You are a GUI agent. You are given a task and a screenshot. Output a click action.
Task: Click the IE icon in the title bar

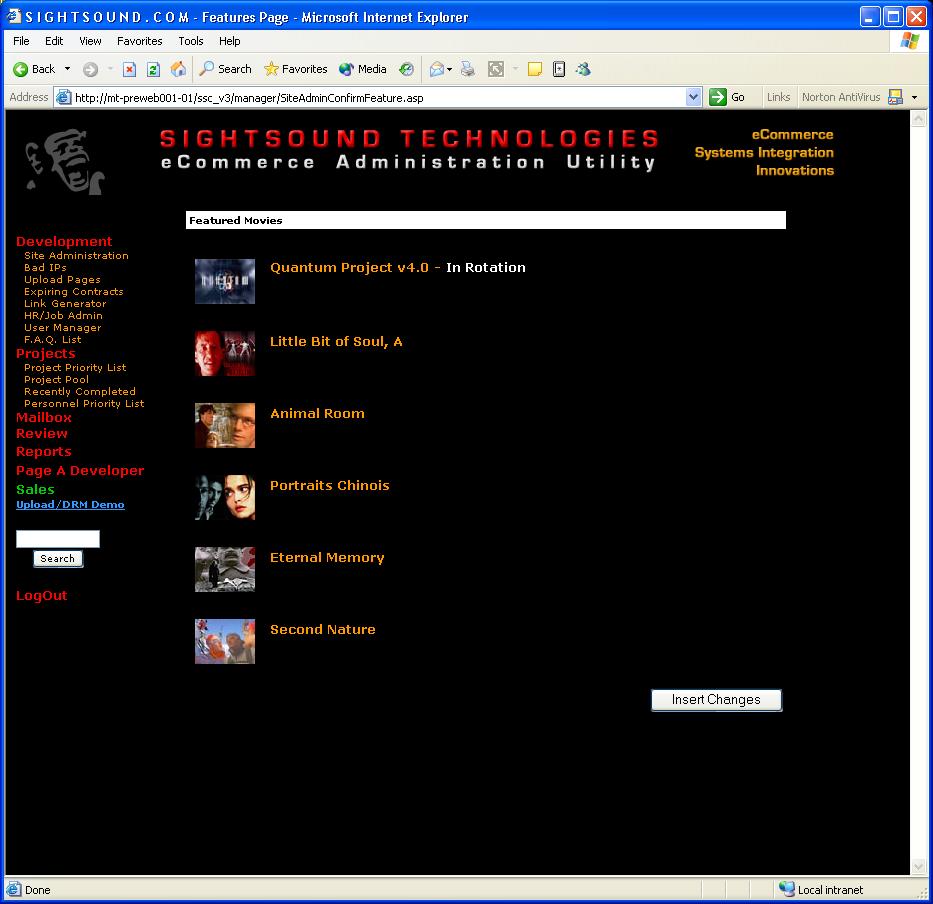pyautogui.click(x=13, y=17)
